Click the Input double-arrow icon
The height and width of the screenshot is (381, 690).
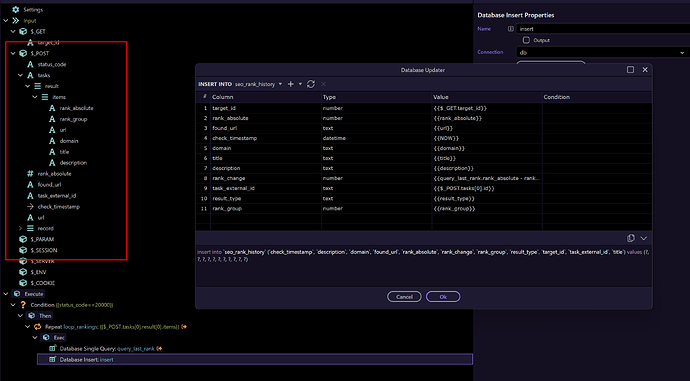16,20
